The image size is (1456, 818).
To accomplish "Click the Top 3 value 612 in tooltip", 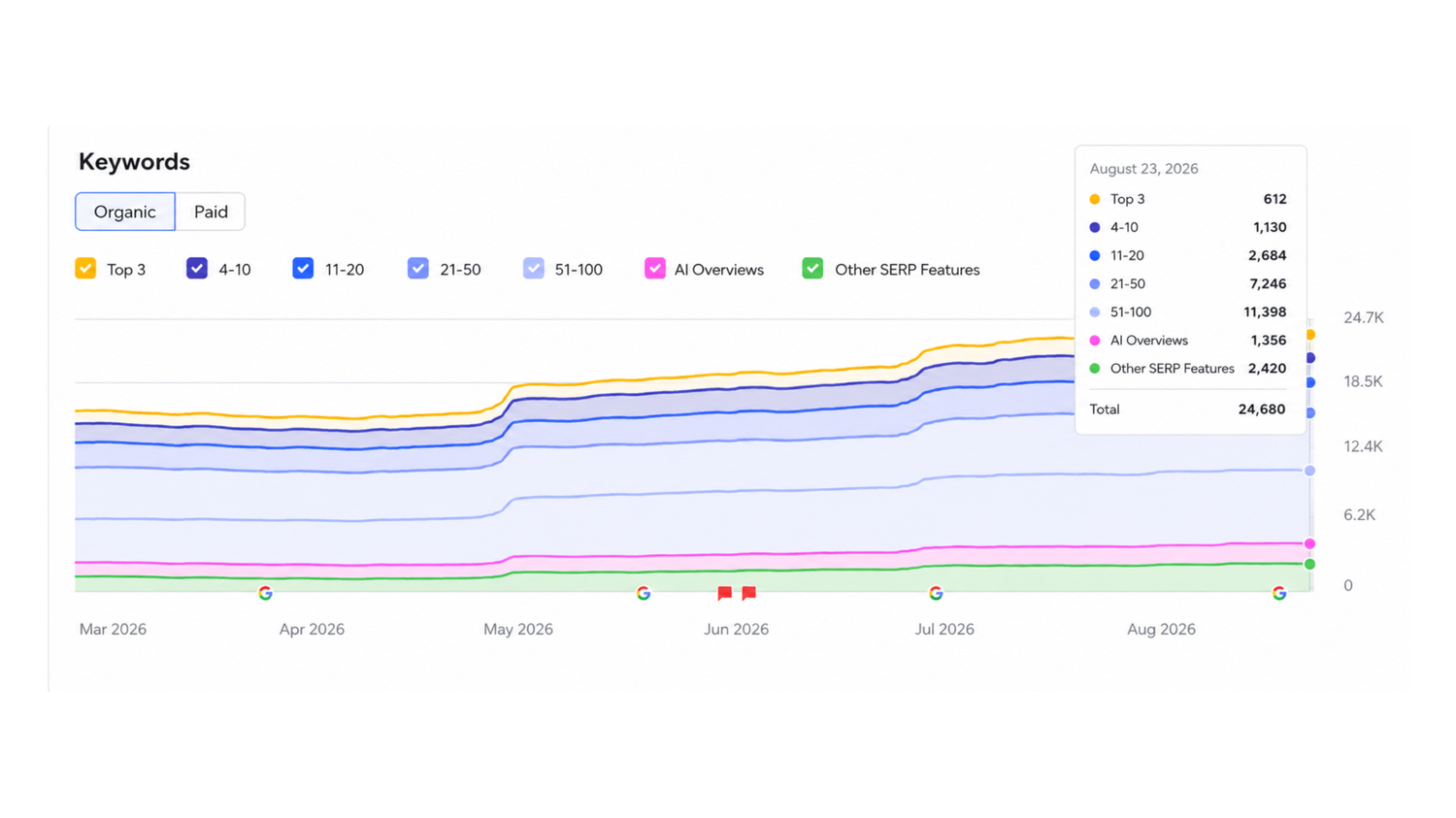I will (1274, 199).
